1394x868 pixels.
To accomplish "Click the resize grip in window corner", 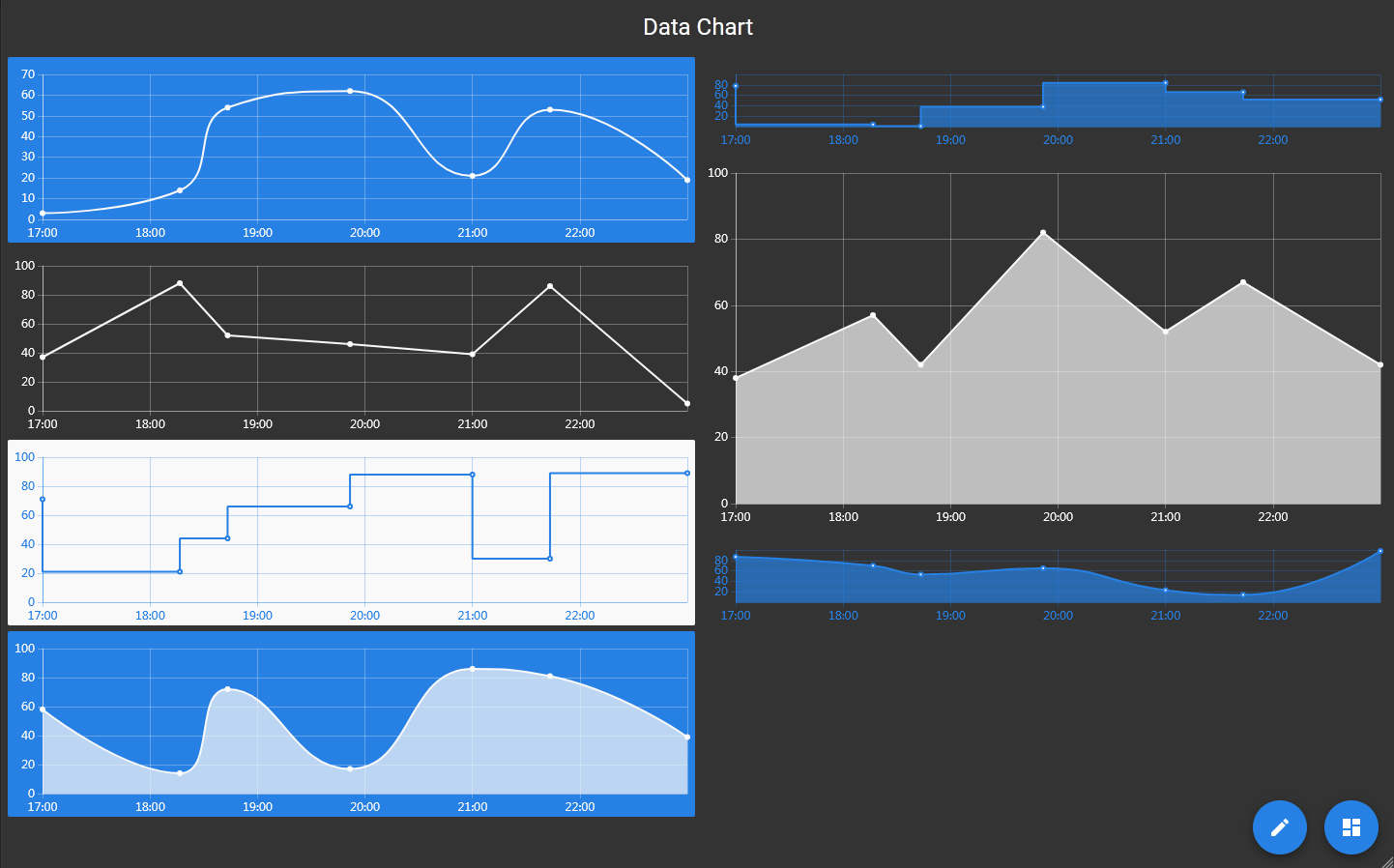I will 1386,861.
